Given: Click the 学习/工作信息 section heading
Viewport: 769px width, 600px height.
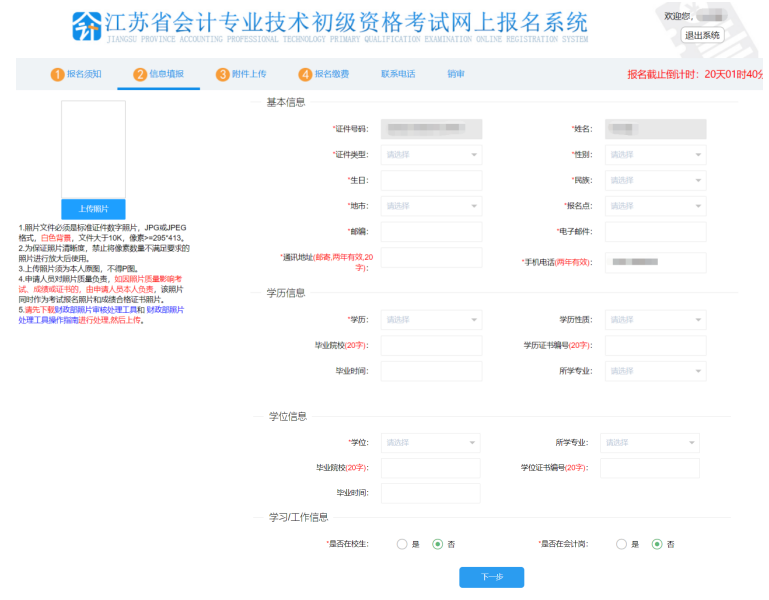Looking at the screenshot, I should click(x=298, y=518).
